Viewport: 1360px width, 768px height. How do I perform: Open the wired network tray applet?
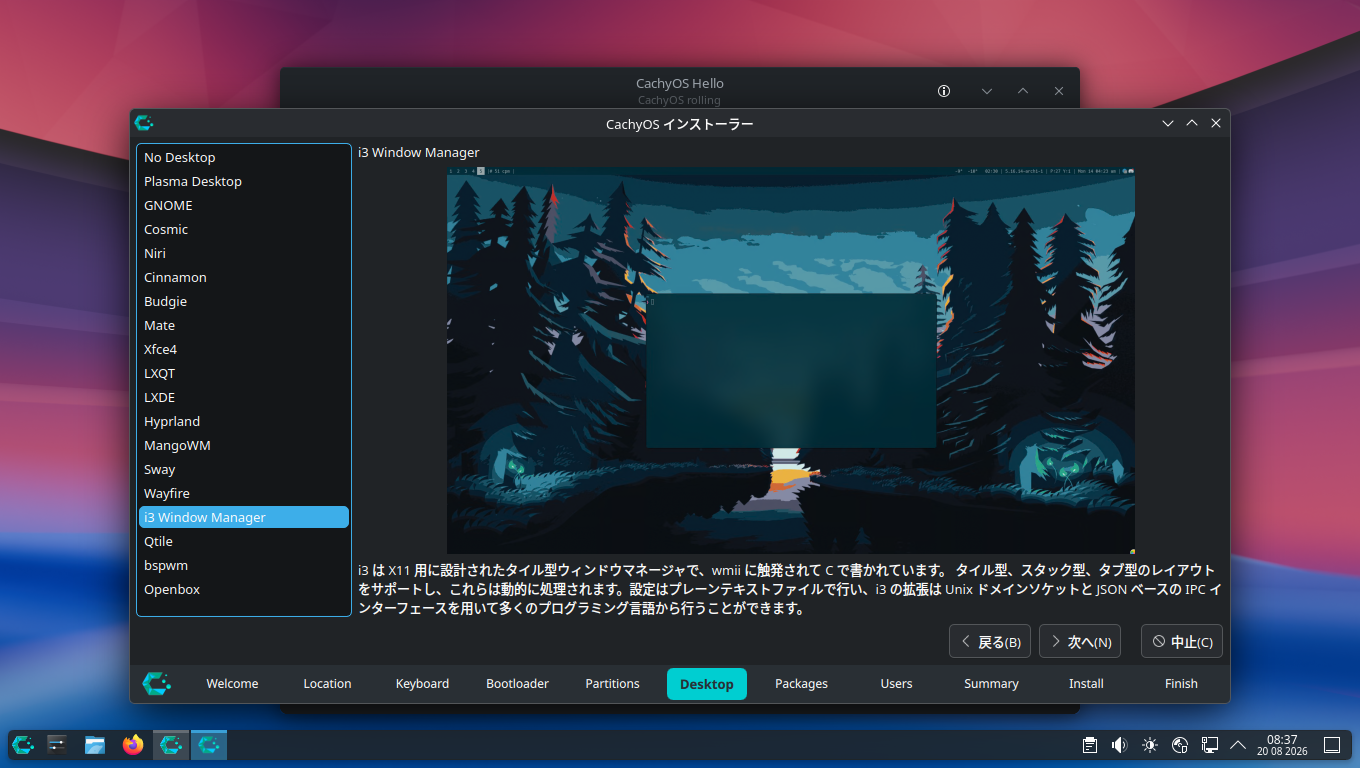pos(1209,745)
